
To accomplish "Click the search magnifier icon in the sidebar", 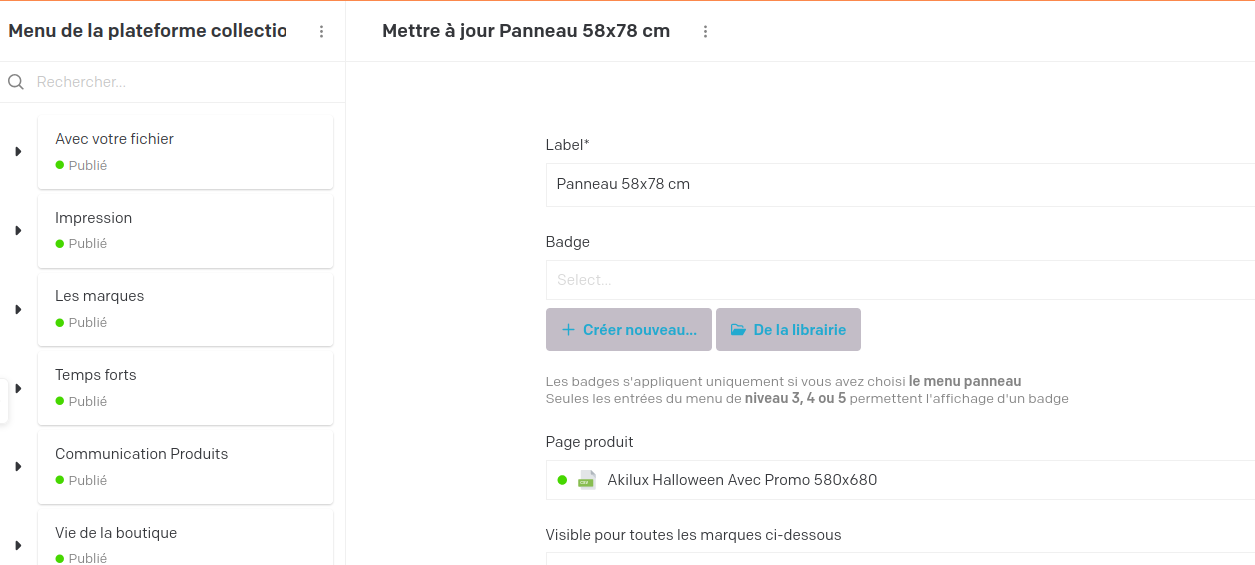I will coord(16,82).
